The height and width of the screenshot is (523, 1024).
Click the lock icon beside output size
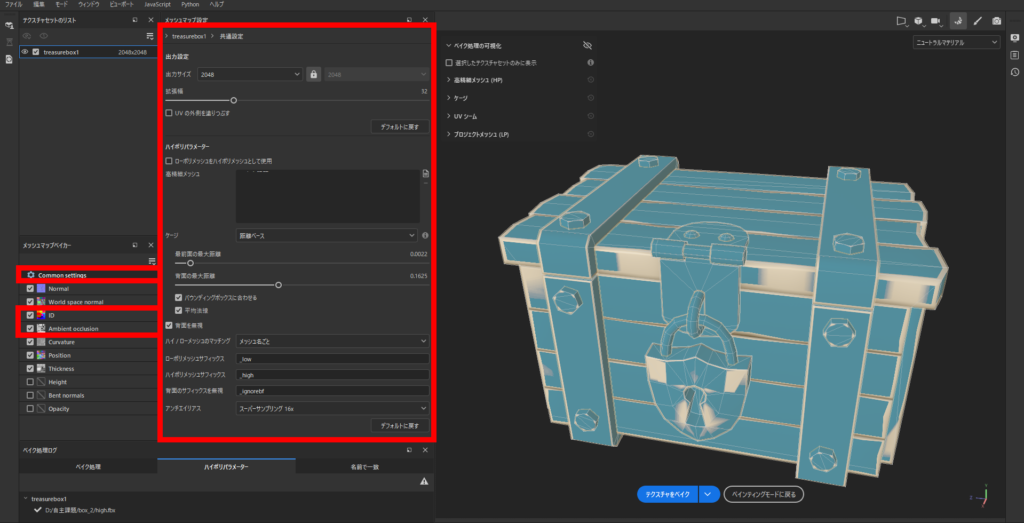point(313,74)
